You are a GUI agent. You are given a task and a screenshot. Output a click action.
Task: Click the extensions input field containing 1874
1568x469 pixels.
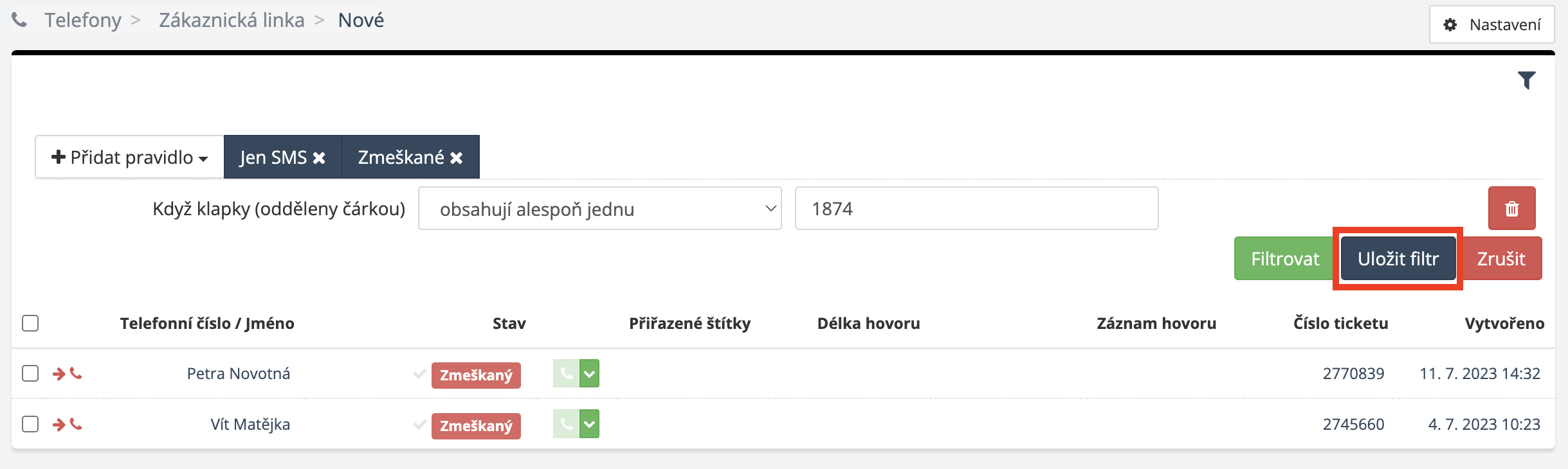coord(976,209)
